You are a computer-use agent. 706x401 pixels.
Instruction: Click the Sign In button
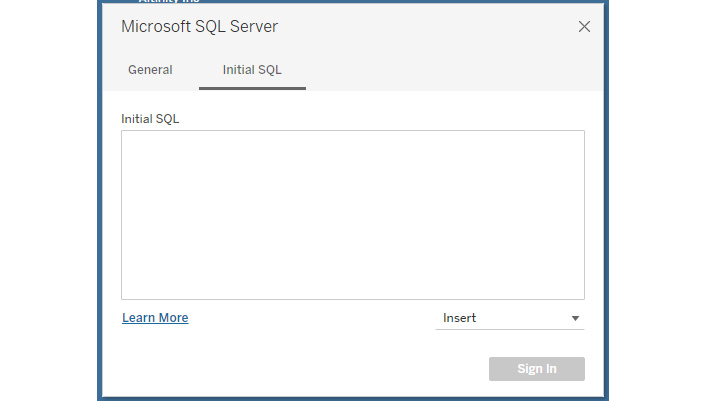click(x=537, y=369)
